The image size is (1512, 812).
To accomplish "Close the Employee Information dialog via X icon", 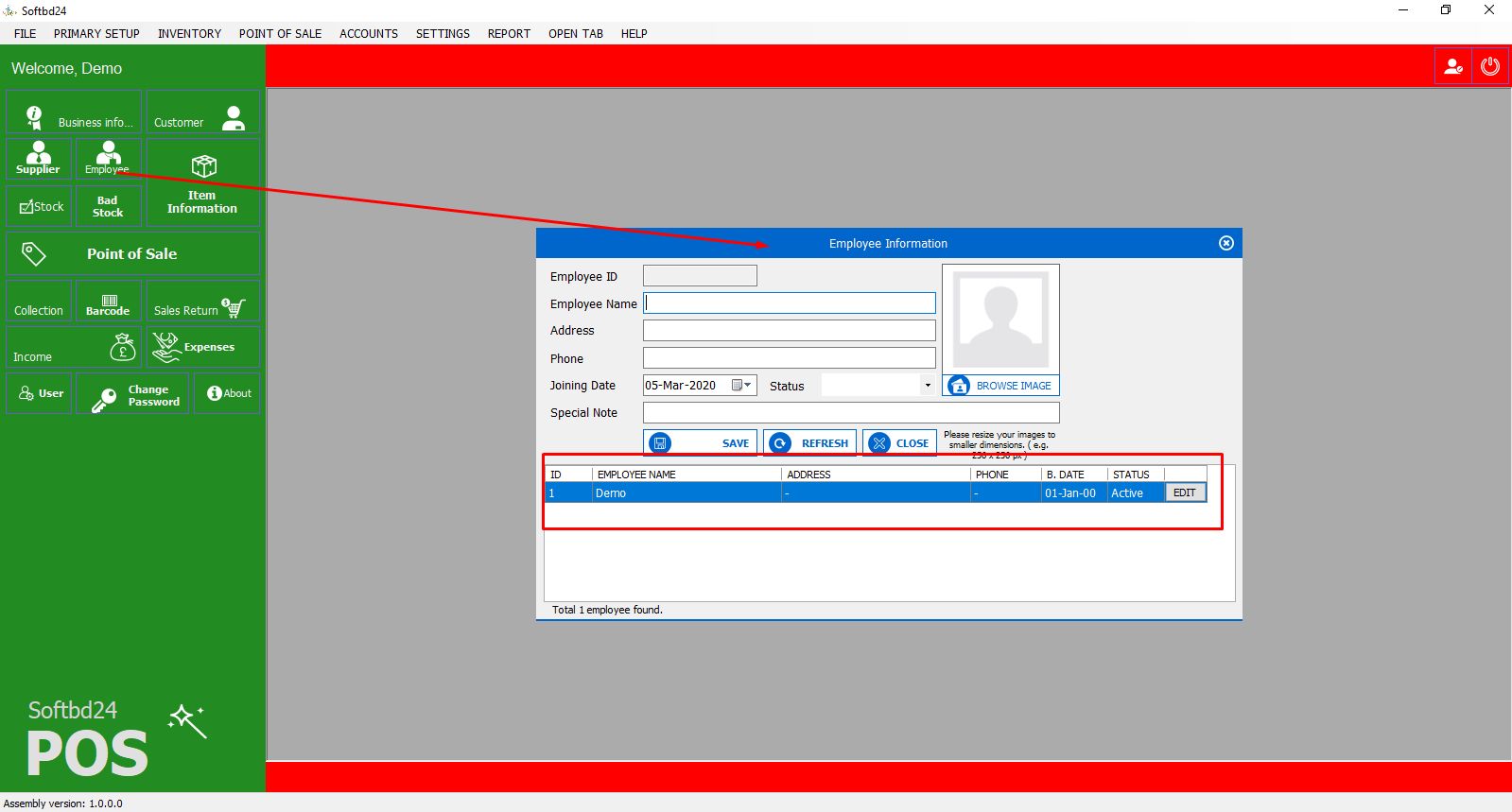I will [1226, 243].
